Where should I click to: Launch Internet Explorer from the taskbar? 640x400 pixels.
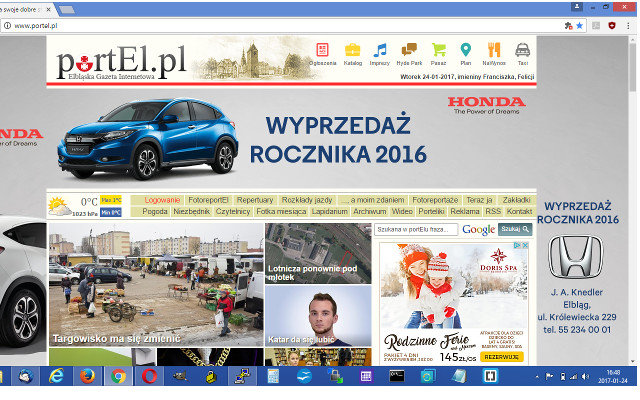(x=56, y=376)
